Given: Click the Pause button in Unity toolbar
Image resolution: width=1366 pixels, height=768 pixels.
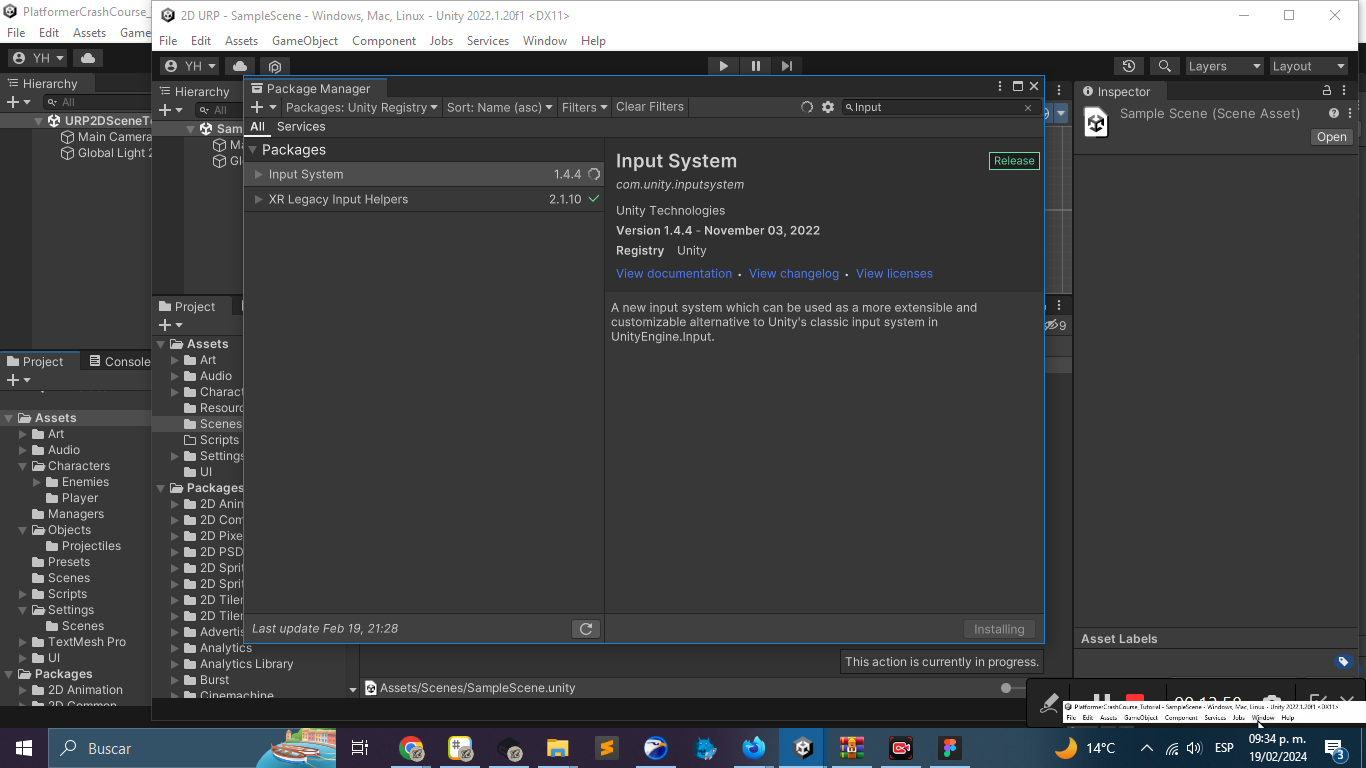Looking at the screenshot, I should pyautogui.click(x=755, y=66).
